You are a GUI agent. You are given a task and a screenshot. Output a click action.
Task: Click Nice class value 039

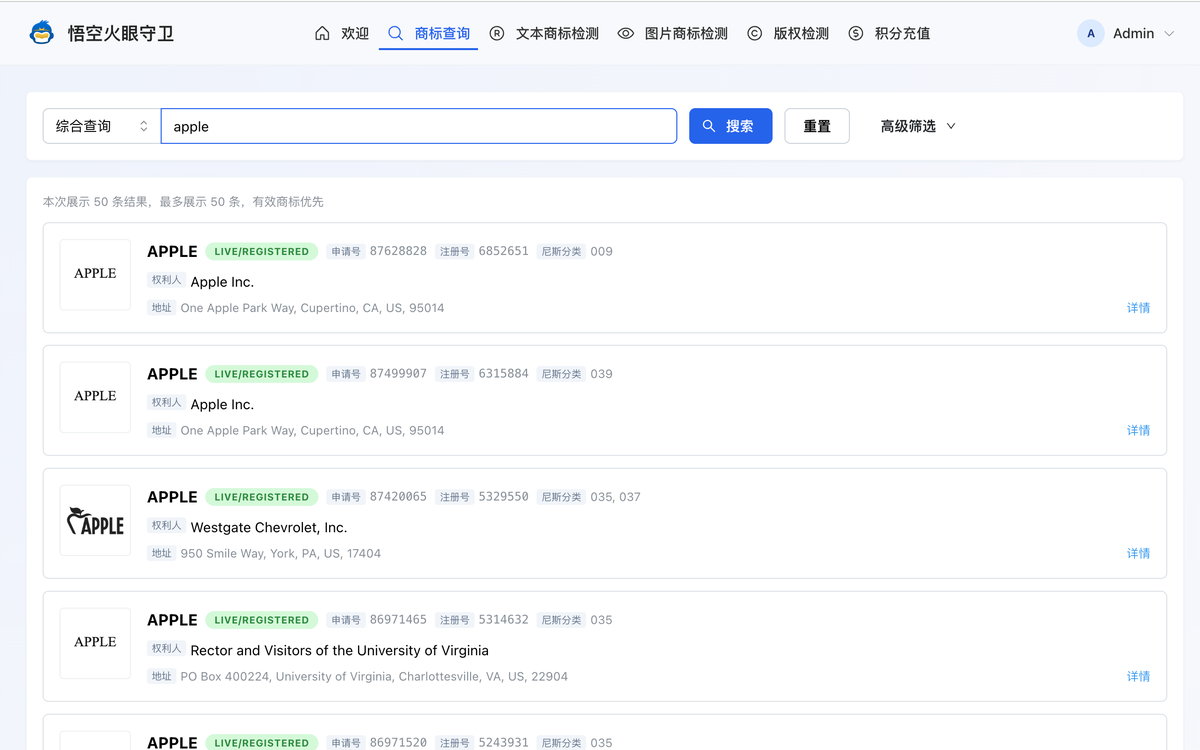click(x=601, y=374)
